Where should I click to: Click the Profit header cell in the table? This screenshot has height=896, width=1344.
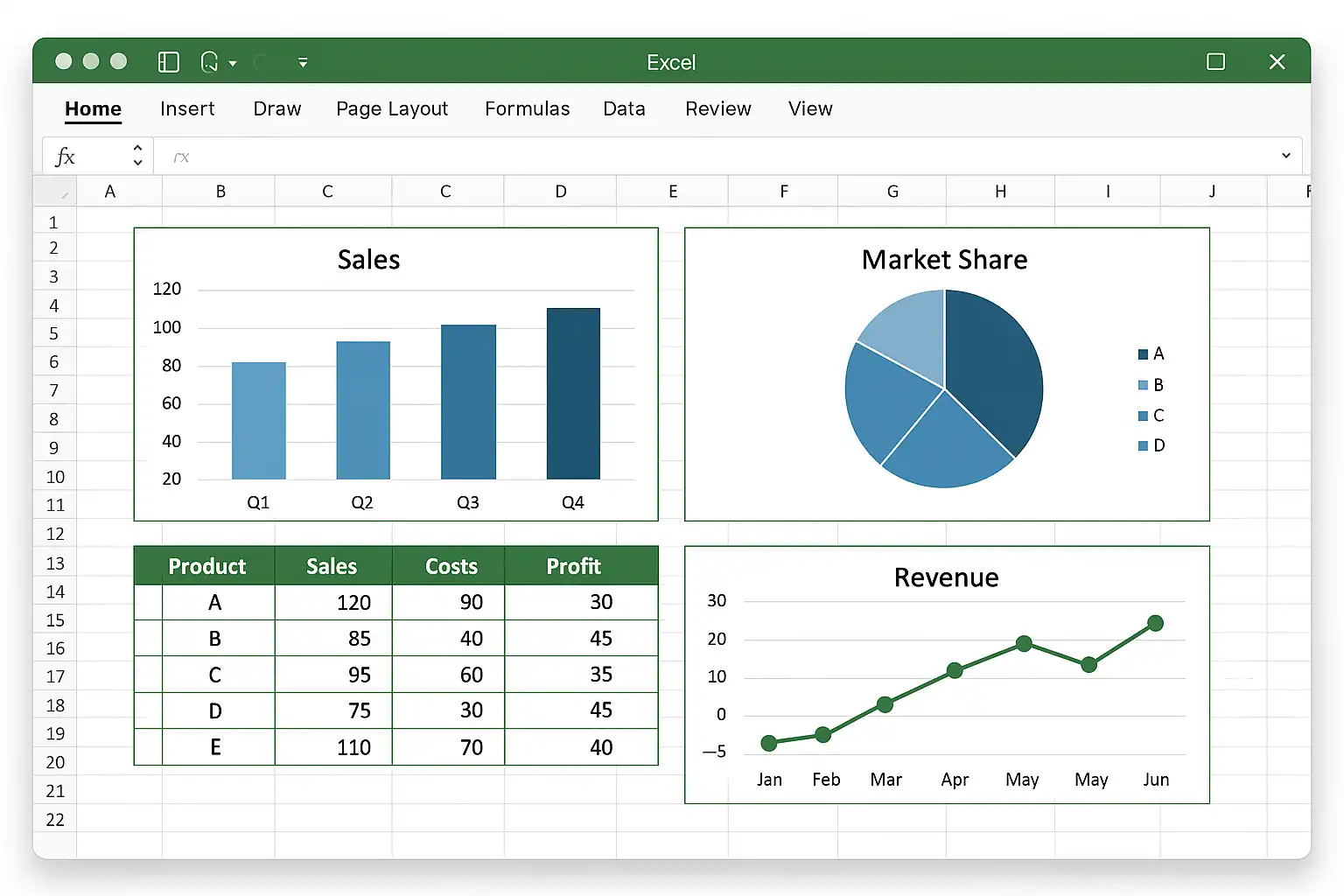[574, 566]
